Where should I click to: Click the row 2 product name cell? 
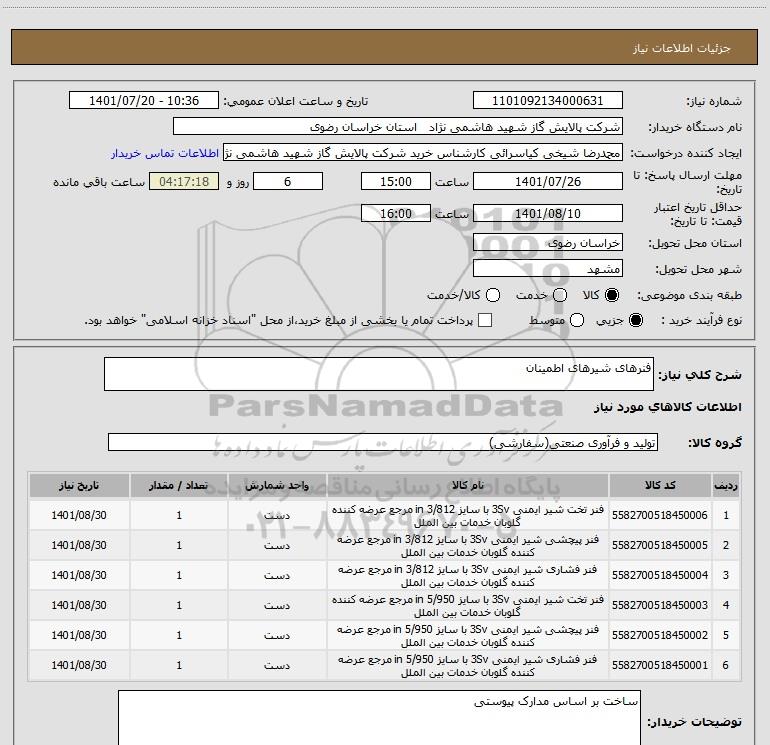(x=468, y=545)
